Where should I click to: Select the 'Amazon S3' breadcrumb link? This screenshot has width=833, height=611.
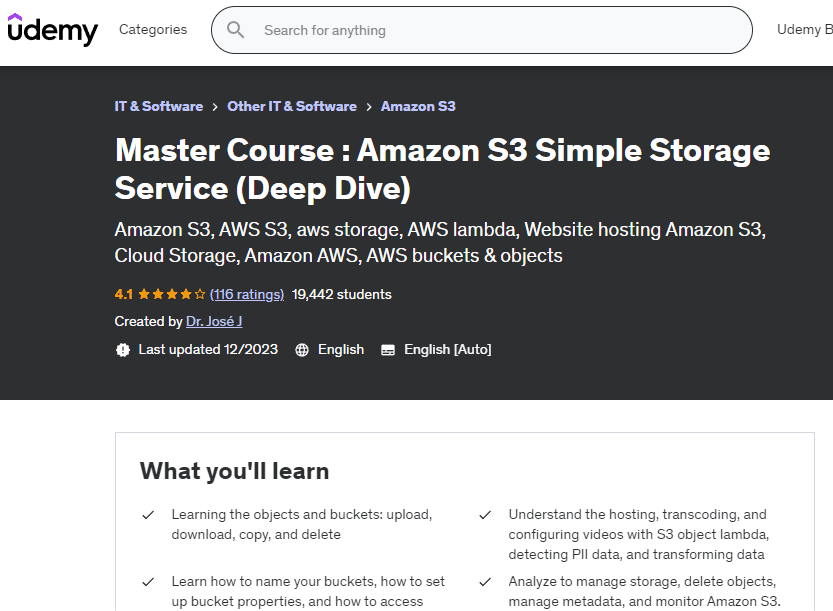pos(418,107)
